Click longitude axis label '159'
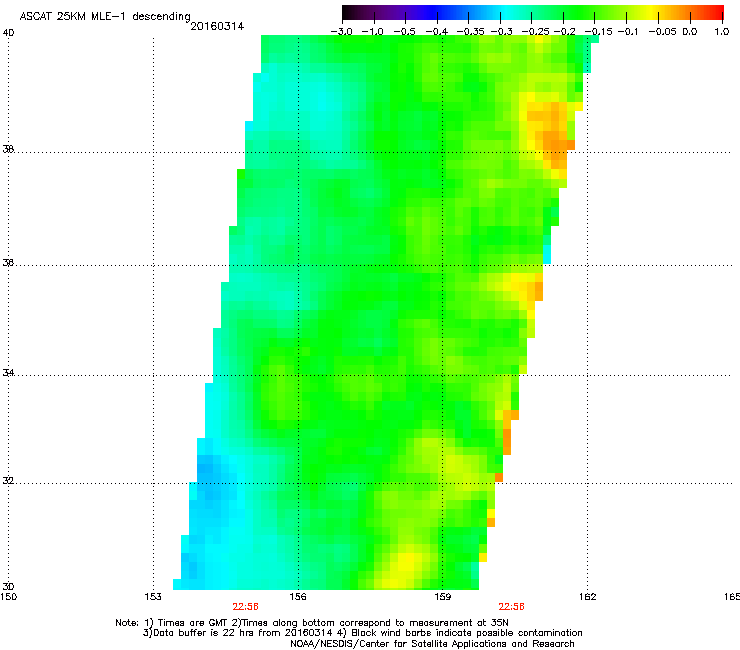The height and width of the screenshot is (650, 740). pyautogui.click(x=442, y=597)
